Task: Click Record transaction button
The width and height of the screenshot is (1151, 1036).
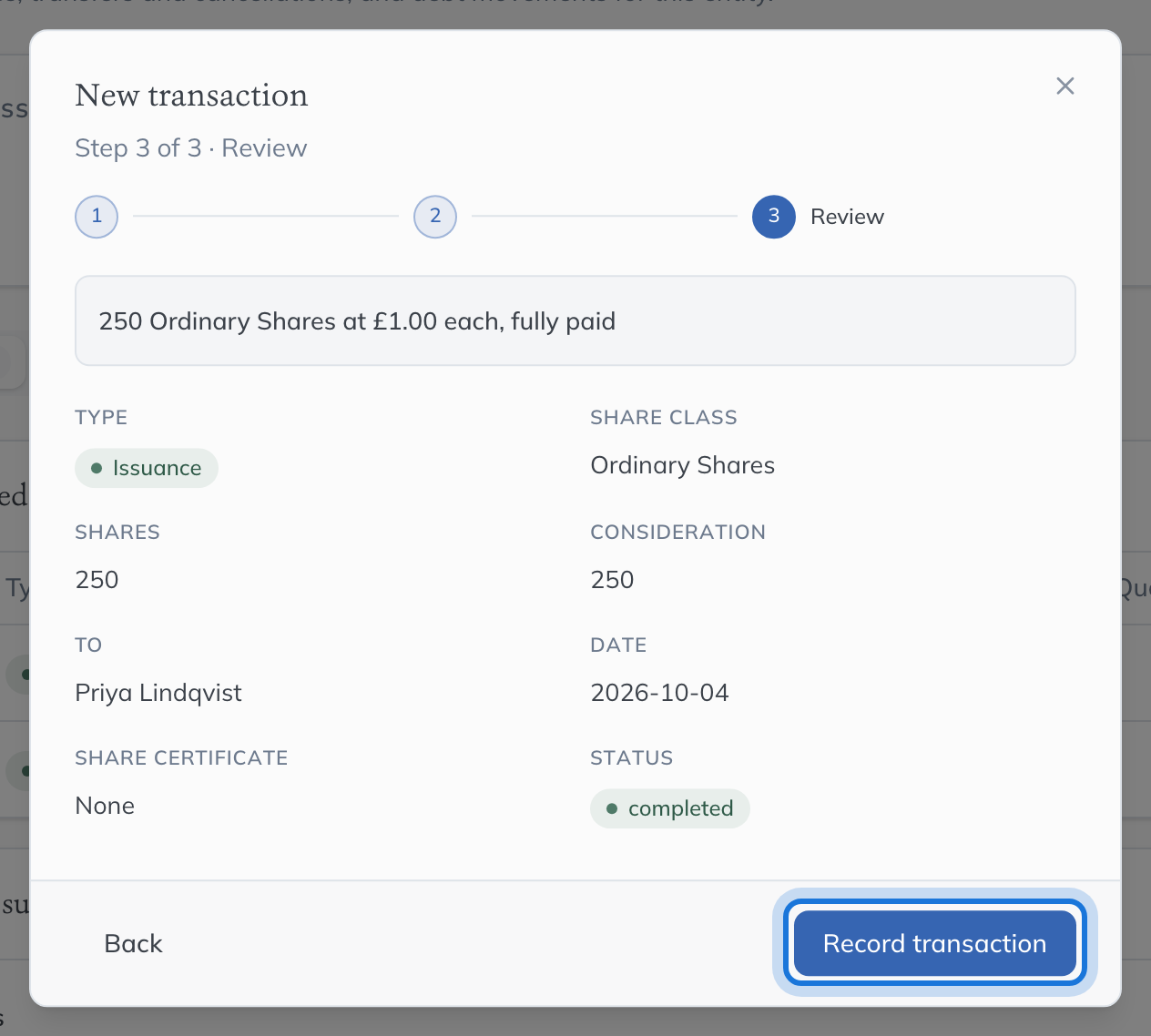Action: click(x=935, y=943)
